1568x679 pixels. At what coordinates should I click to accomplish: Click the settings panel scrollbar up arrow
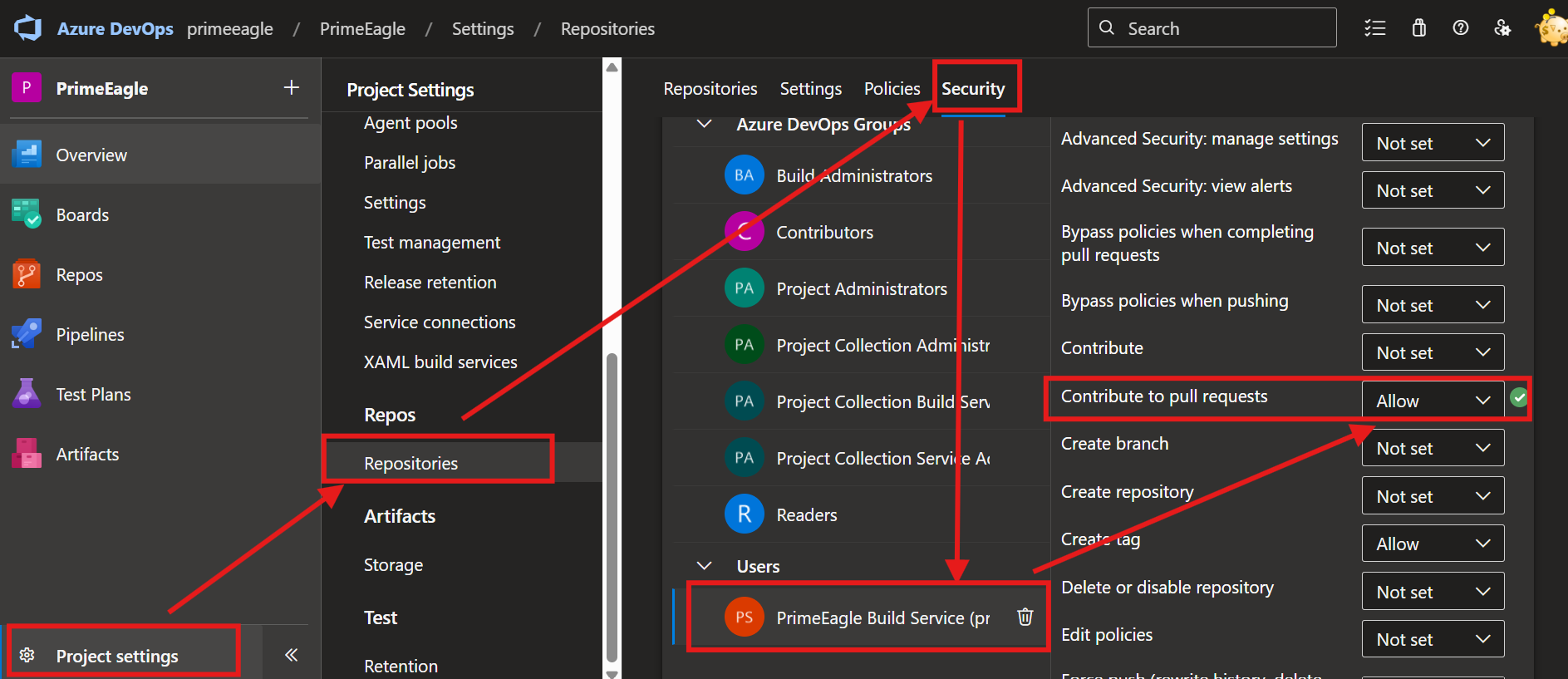tap(612, 66)
